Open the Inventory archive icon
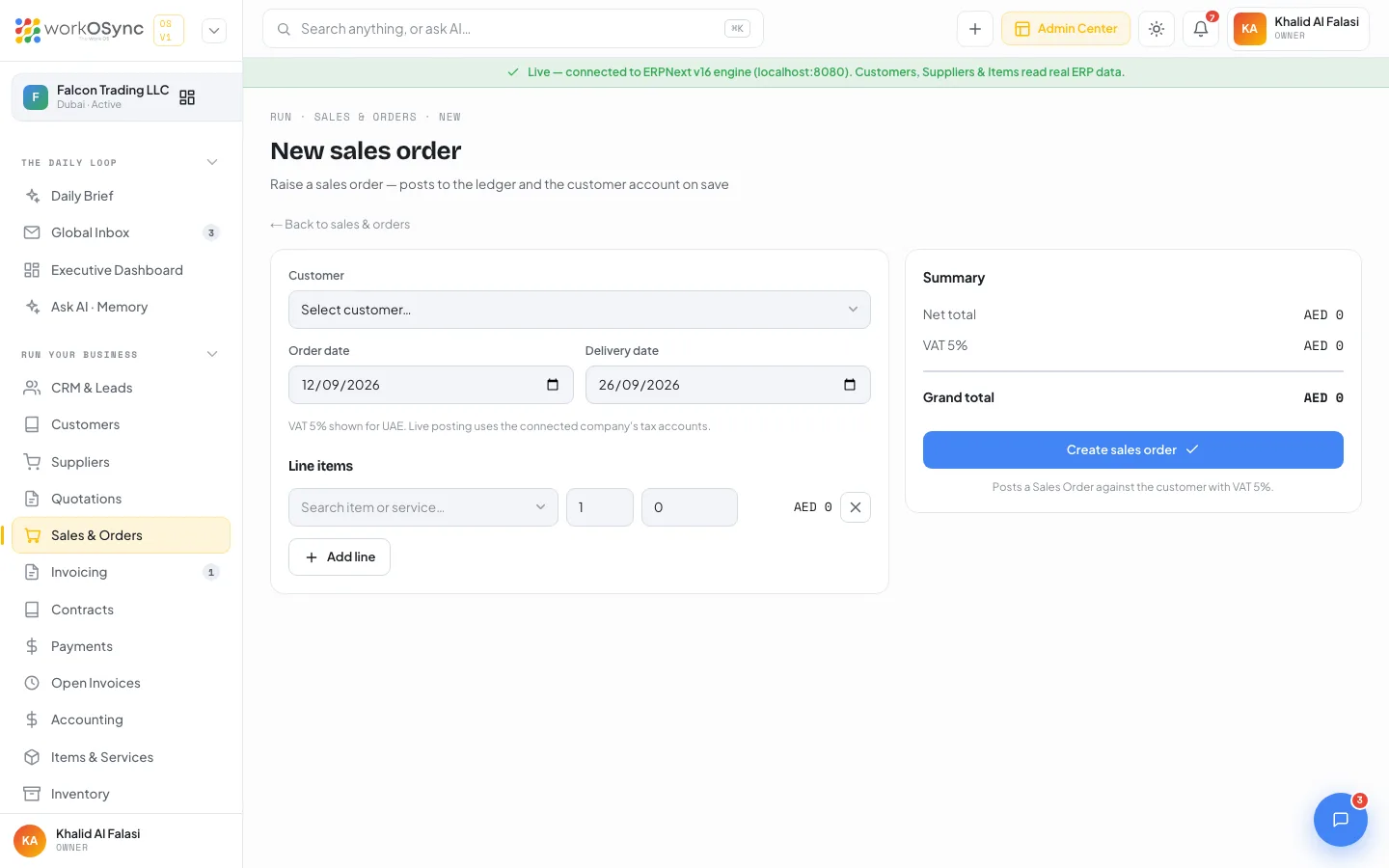 (32, 794)
